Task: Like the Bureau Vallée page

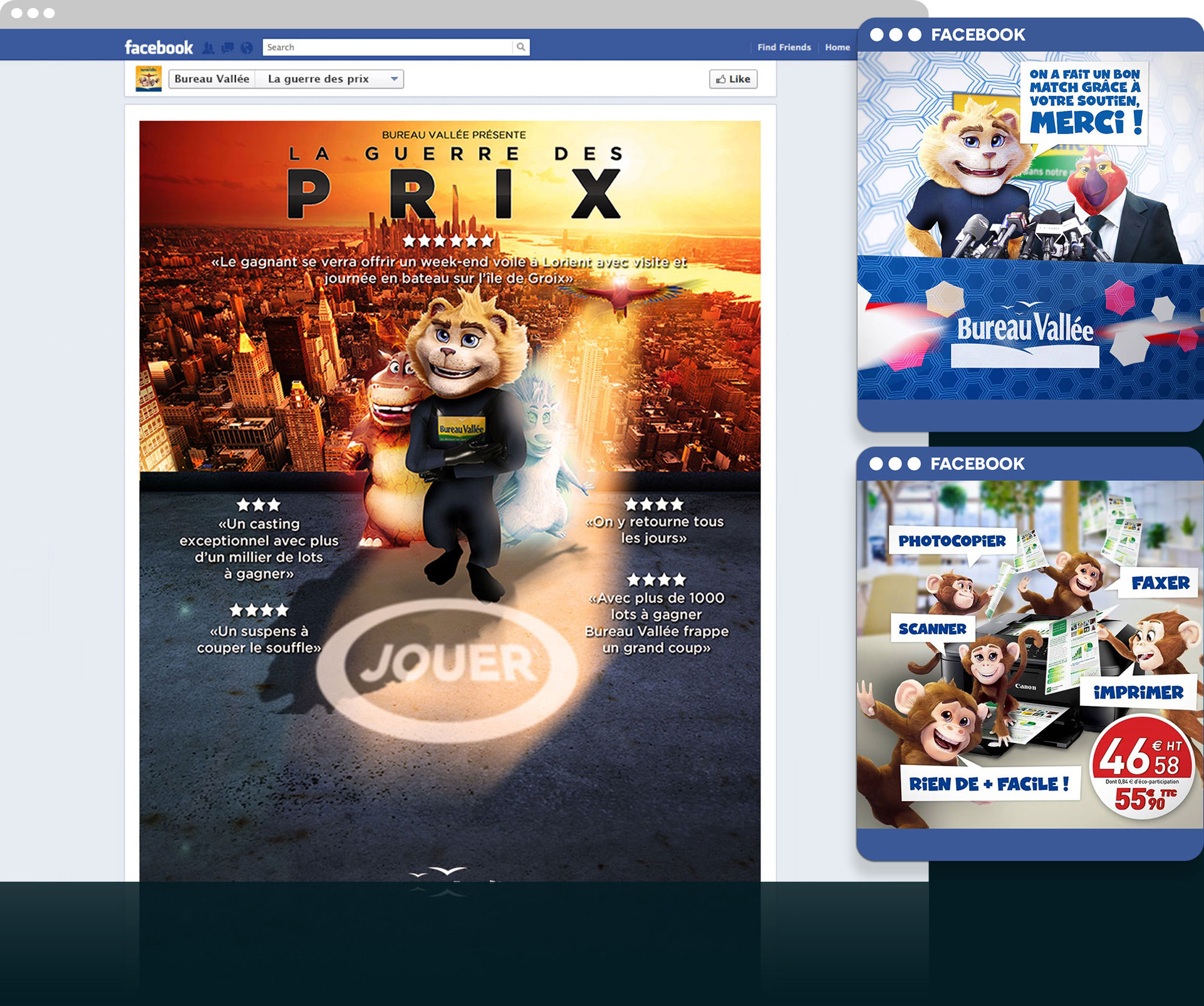Action: tap(733, 79)
